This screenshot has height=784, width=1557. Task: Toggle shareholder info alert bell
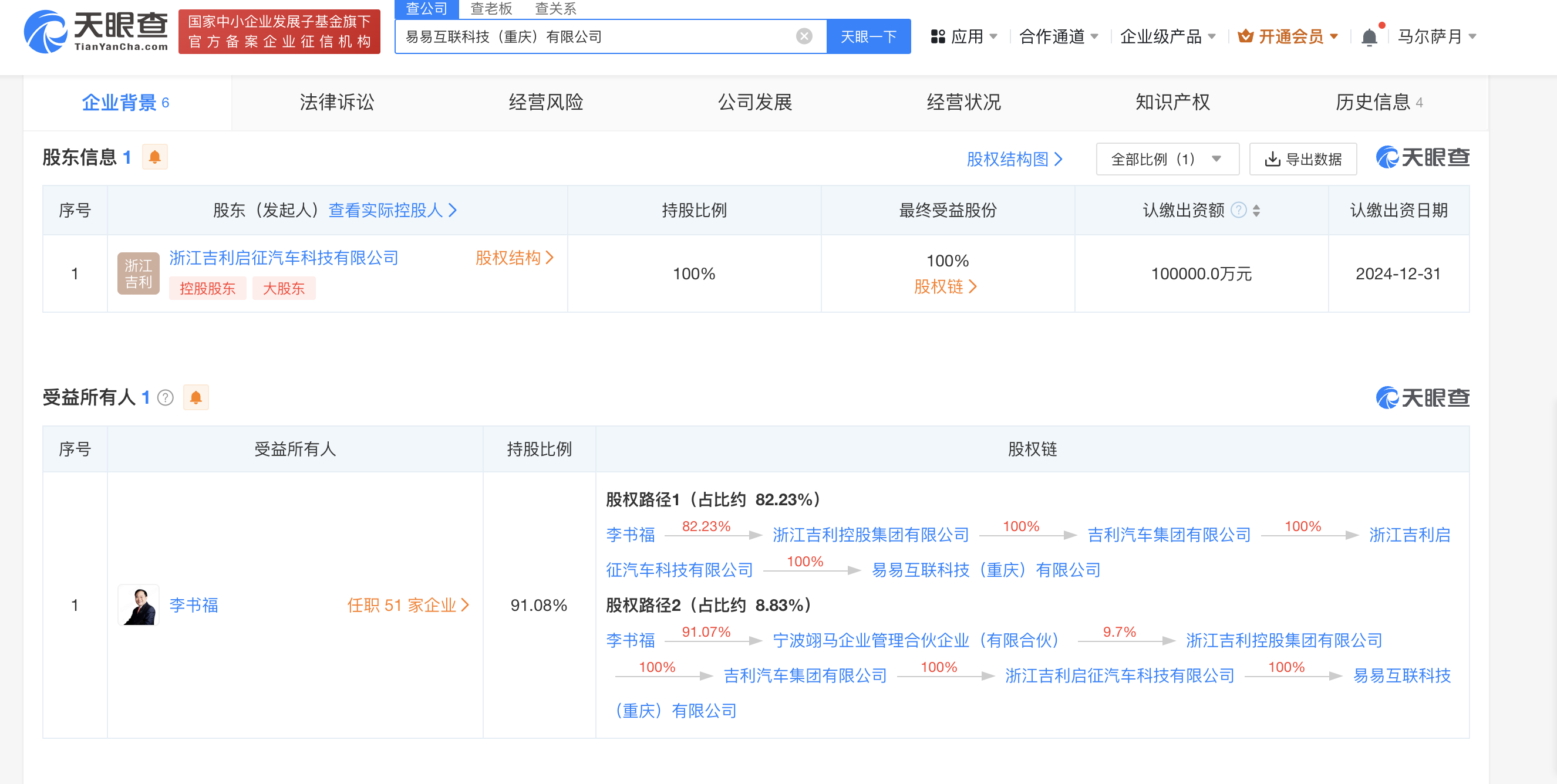click(x=155, y=157)
